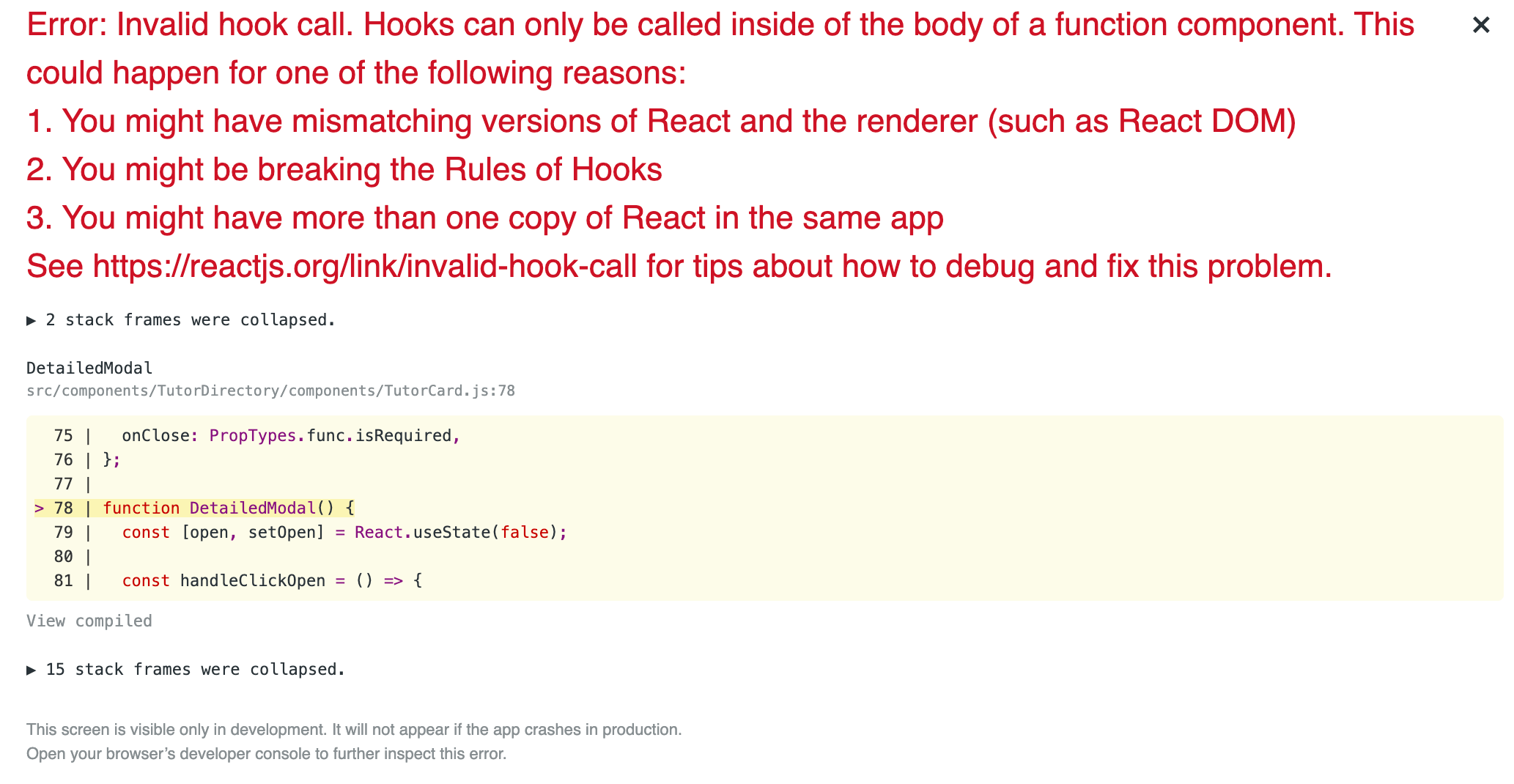Viewport: 1514px width, 784px height.
Task: Click reason 3 about multiple React copies
Action: coord(484,217)
